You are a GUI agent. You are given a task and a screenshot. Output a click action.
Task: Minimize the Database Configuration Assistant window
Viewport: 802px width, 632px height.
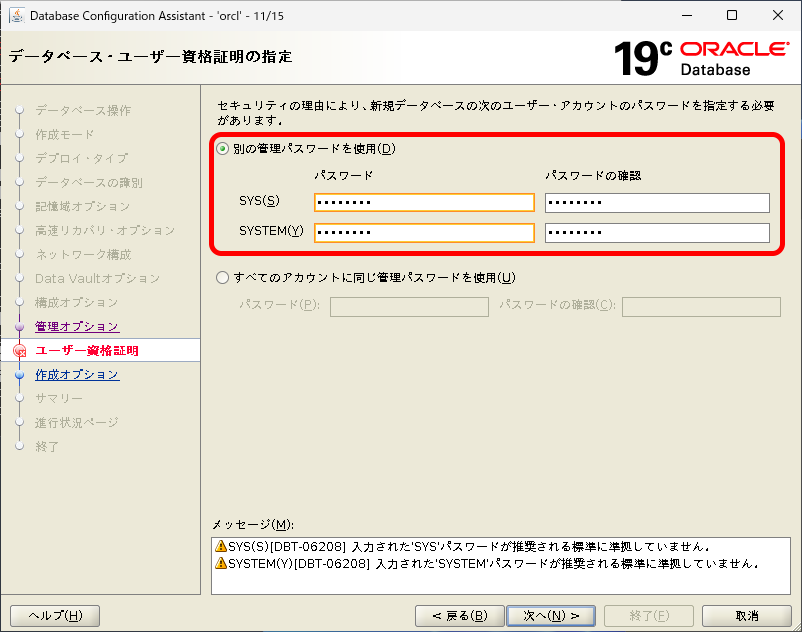687,15
